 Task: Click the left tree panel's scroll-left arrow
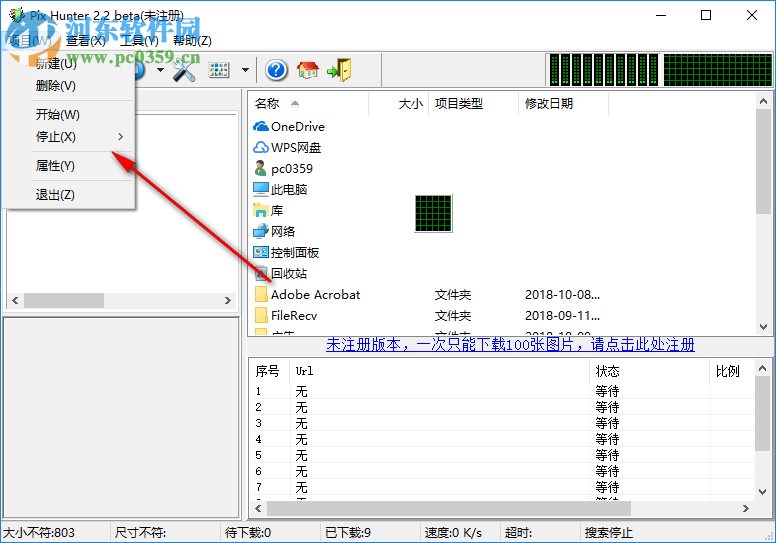point(15,300)
